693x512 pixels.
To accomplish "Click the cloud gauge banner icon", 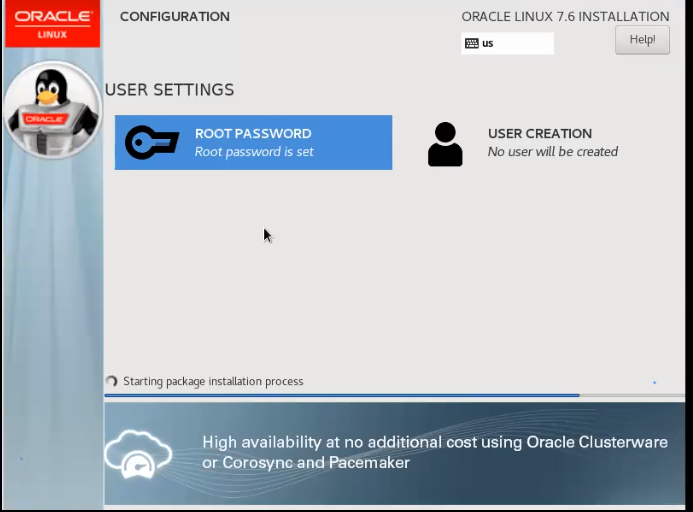I will 138,454.
